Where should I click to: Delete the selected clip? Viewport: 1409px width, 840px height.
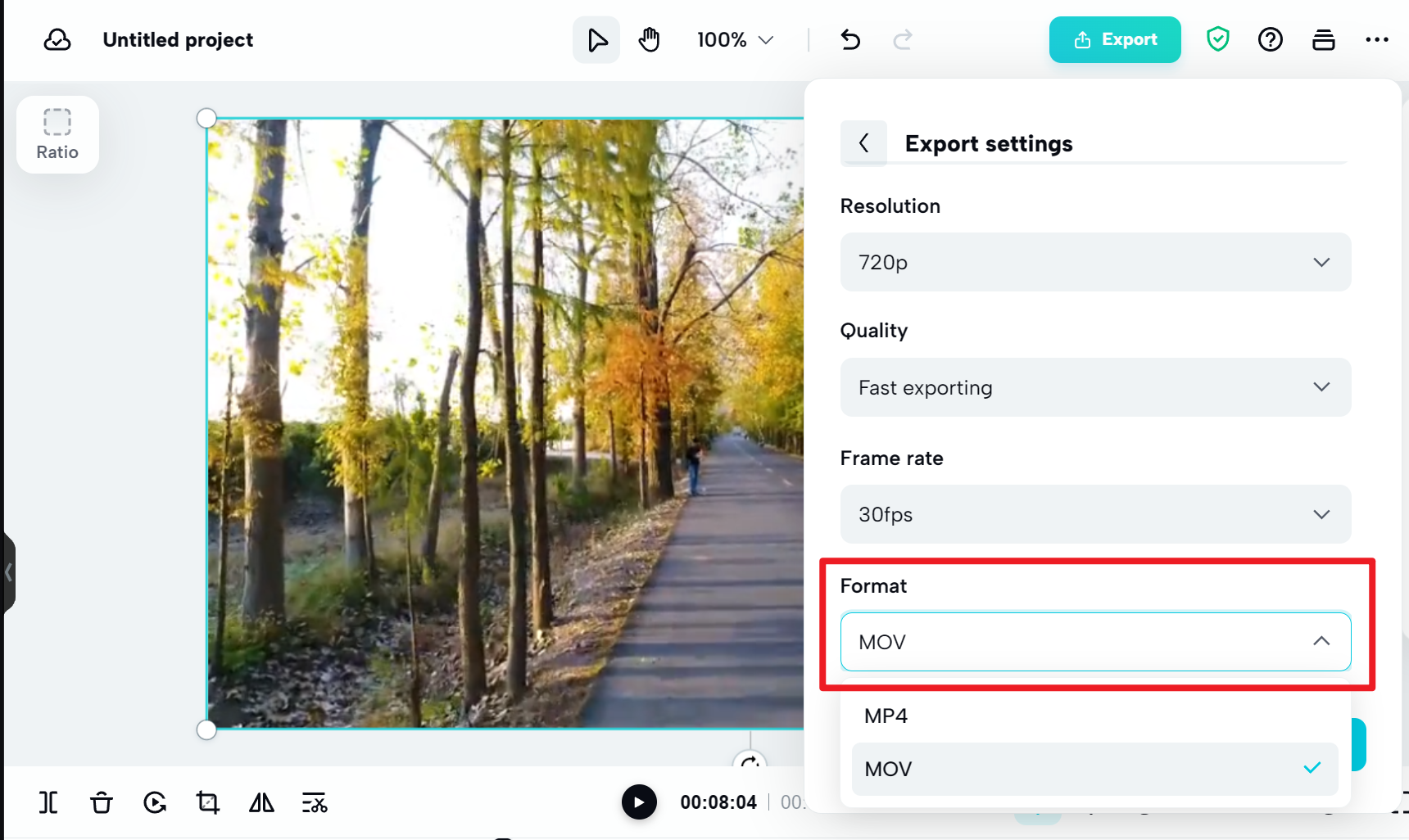[x=102, y=802]
